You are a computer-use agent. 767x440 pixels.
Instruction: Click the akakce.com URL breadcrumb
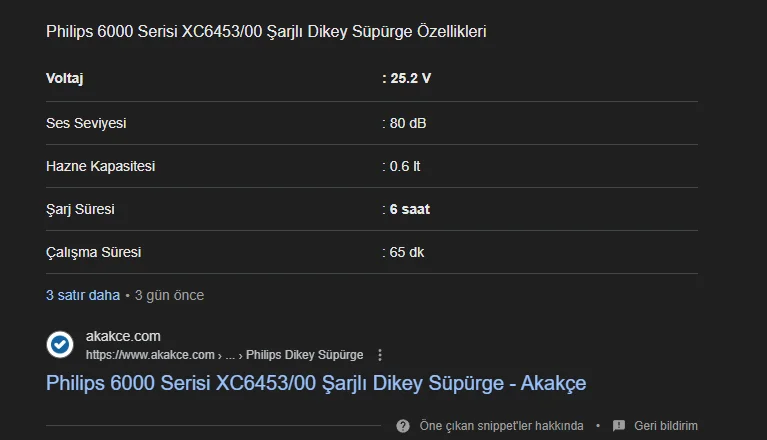click(x=224, y=355)
